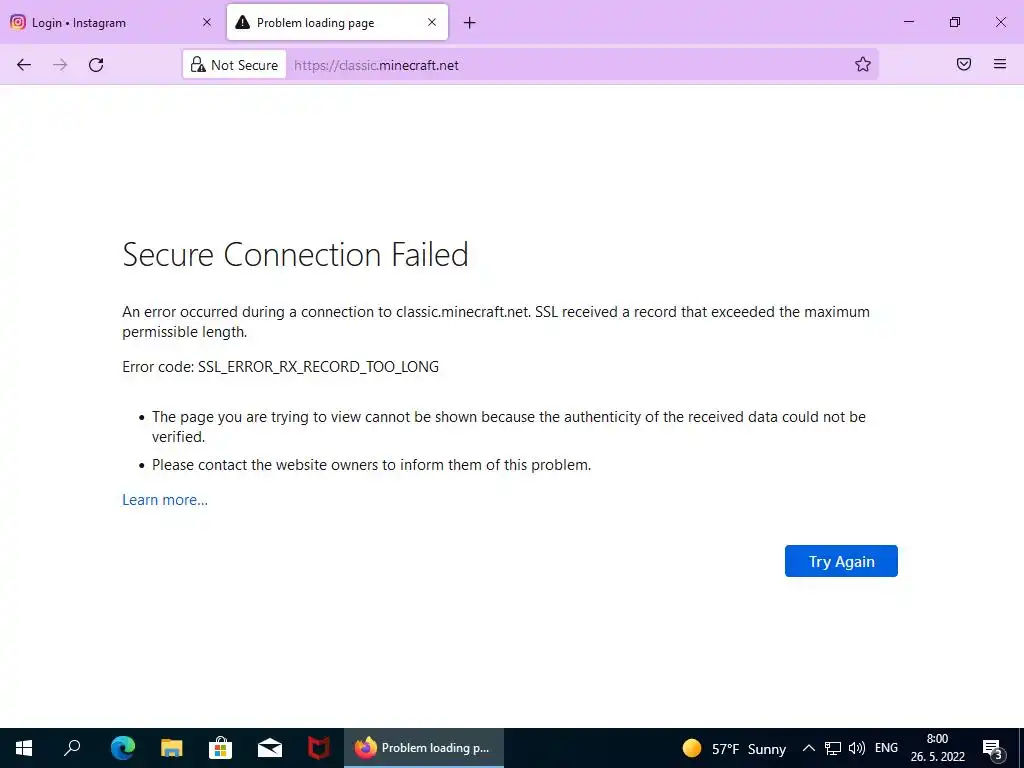Launch Microsoft Edge from the taskbar

click(x=123, y=748)
